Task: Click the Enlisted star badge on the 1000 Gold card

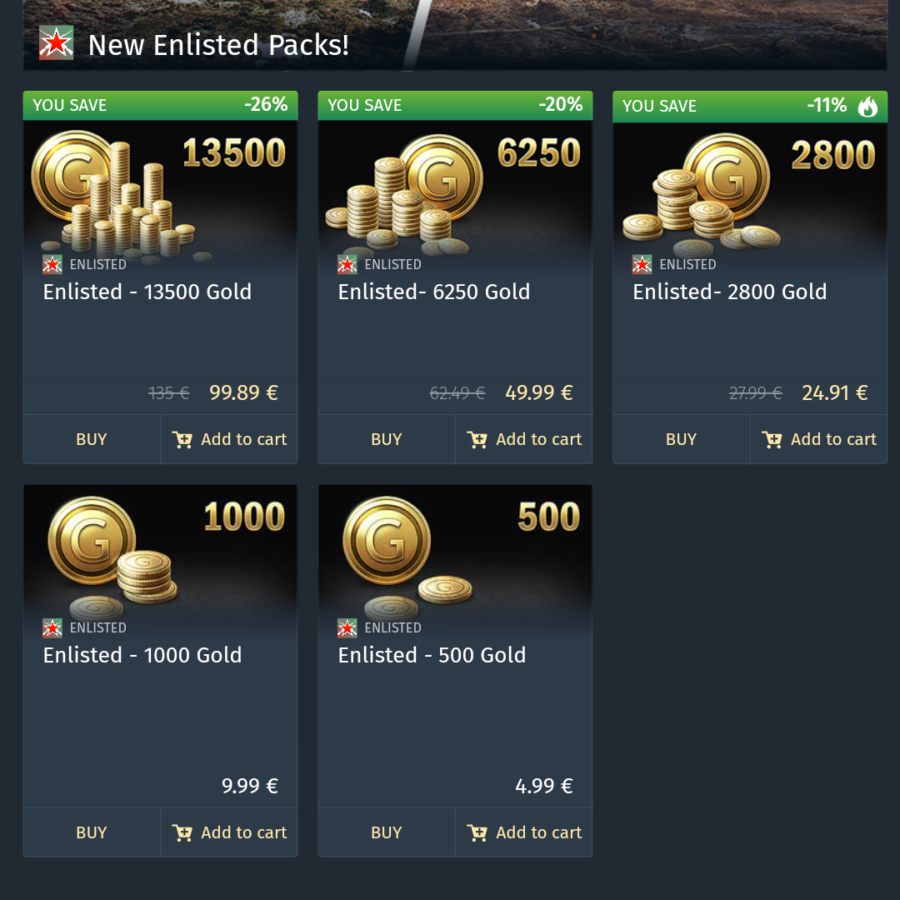Action: click(x=52, y=627)
